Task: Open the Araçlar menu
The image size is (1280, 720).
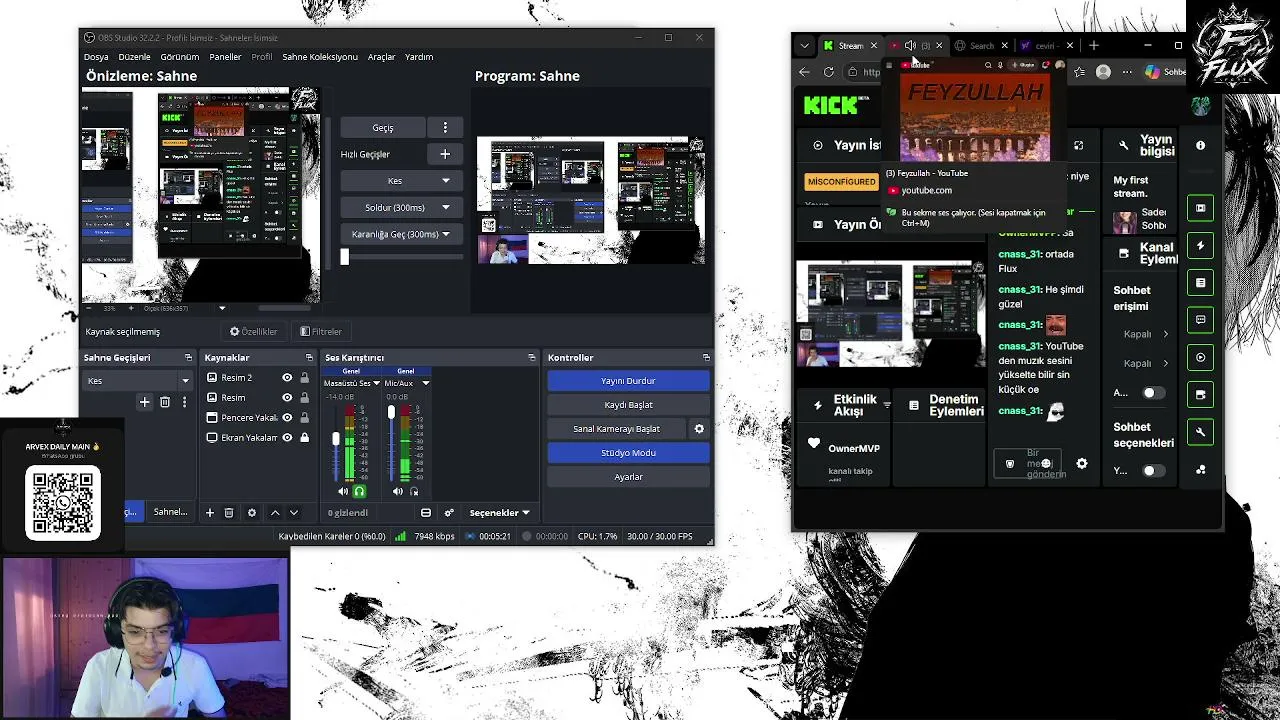Action: tap(381, 57)
